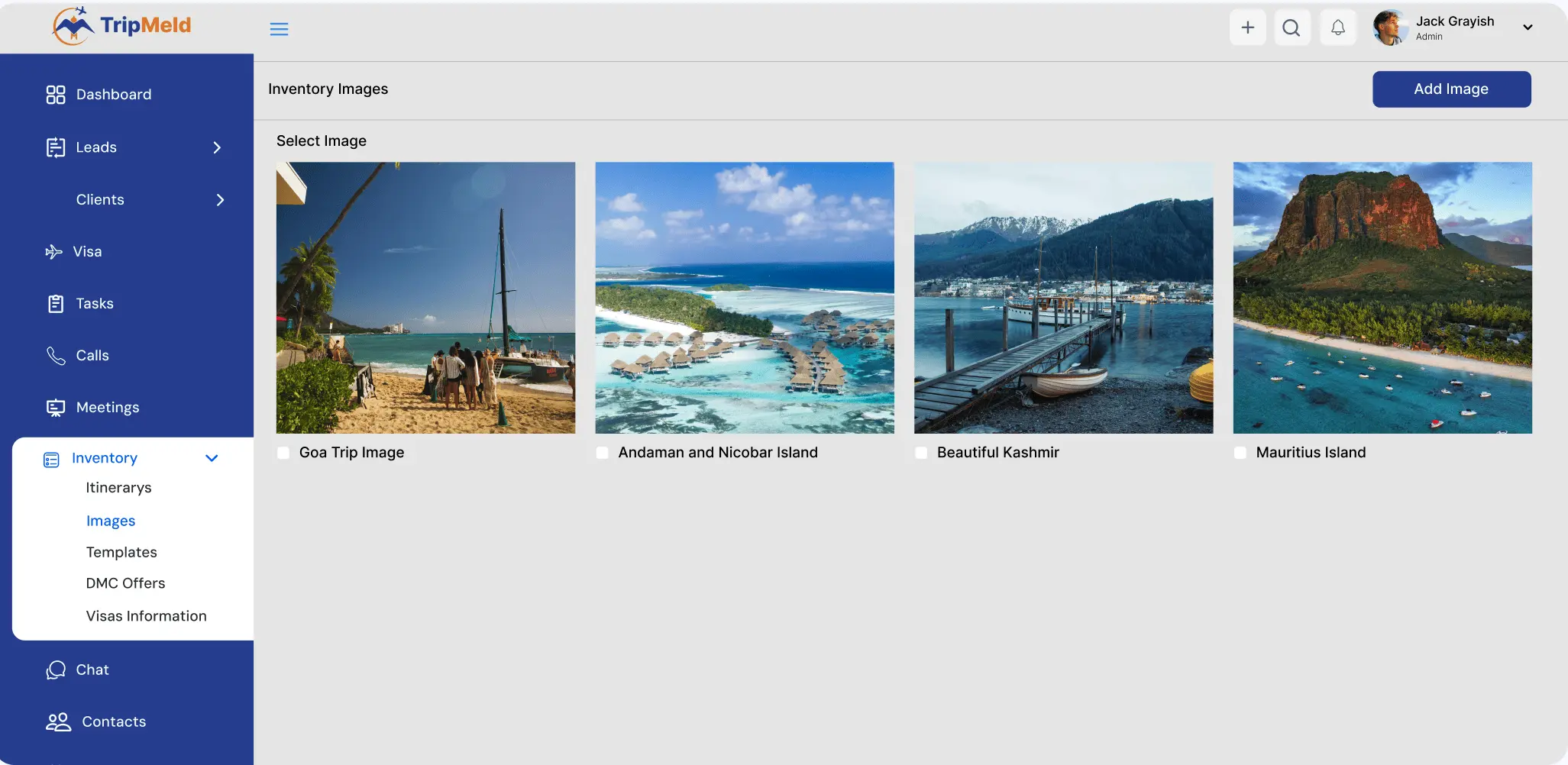Open Jack Grayish account dropdown arrow
Viewport: 1568px width, 765px height.
(x=1528, y=27)
